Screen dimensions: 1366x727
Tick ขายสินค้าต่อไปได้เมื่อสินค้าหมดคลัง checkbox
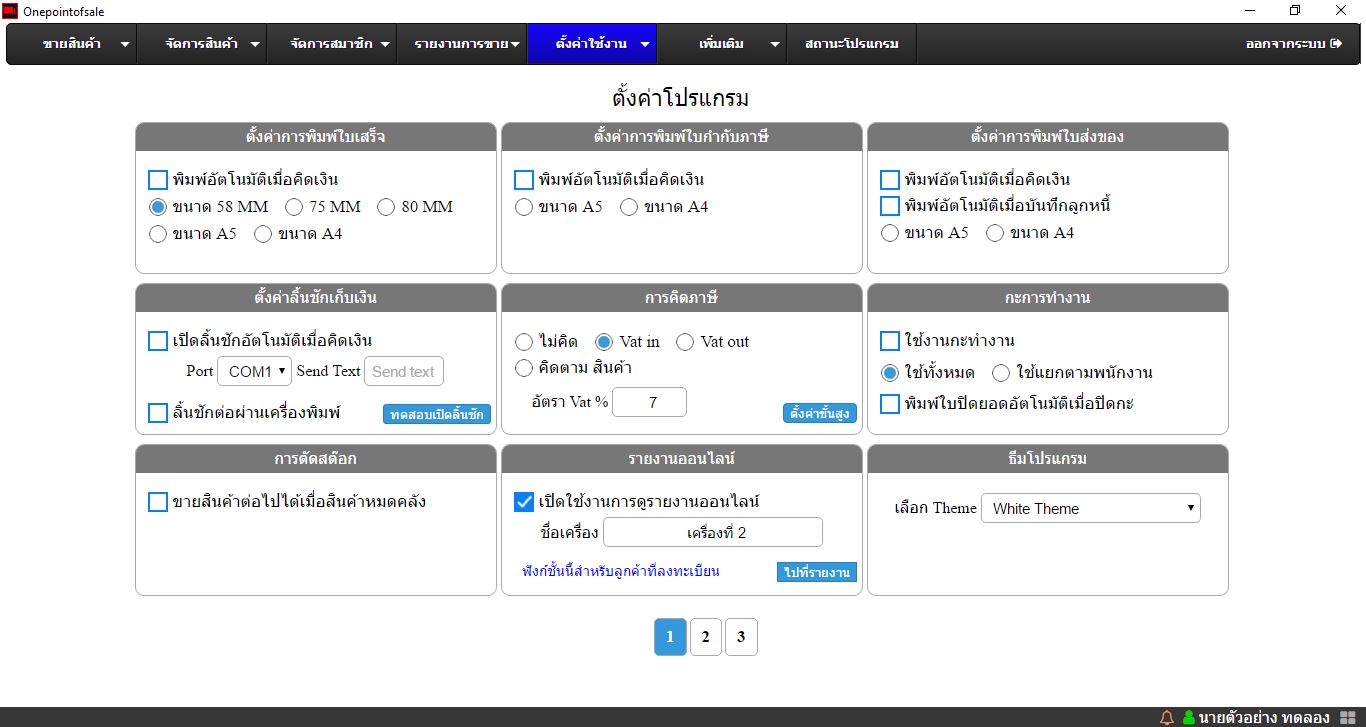point(158,502)
